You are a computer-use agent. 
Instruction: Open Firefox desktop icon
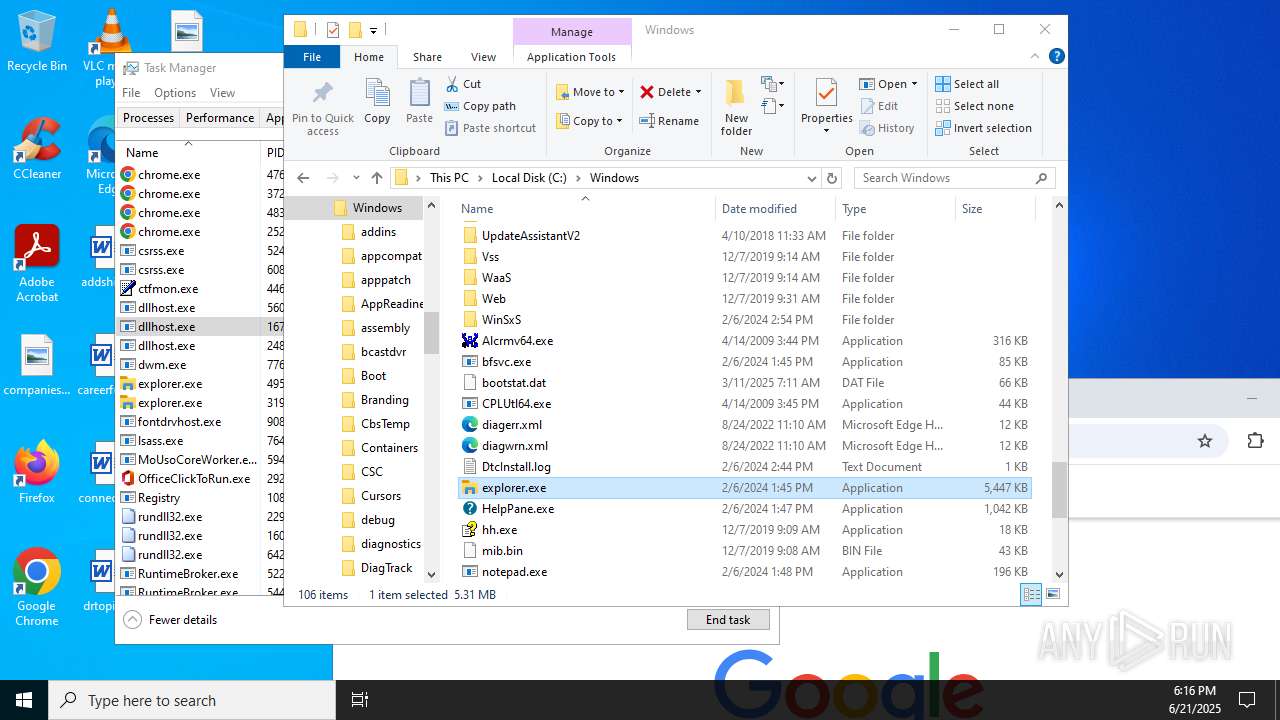point(37,472)
